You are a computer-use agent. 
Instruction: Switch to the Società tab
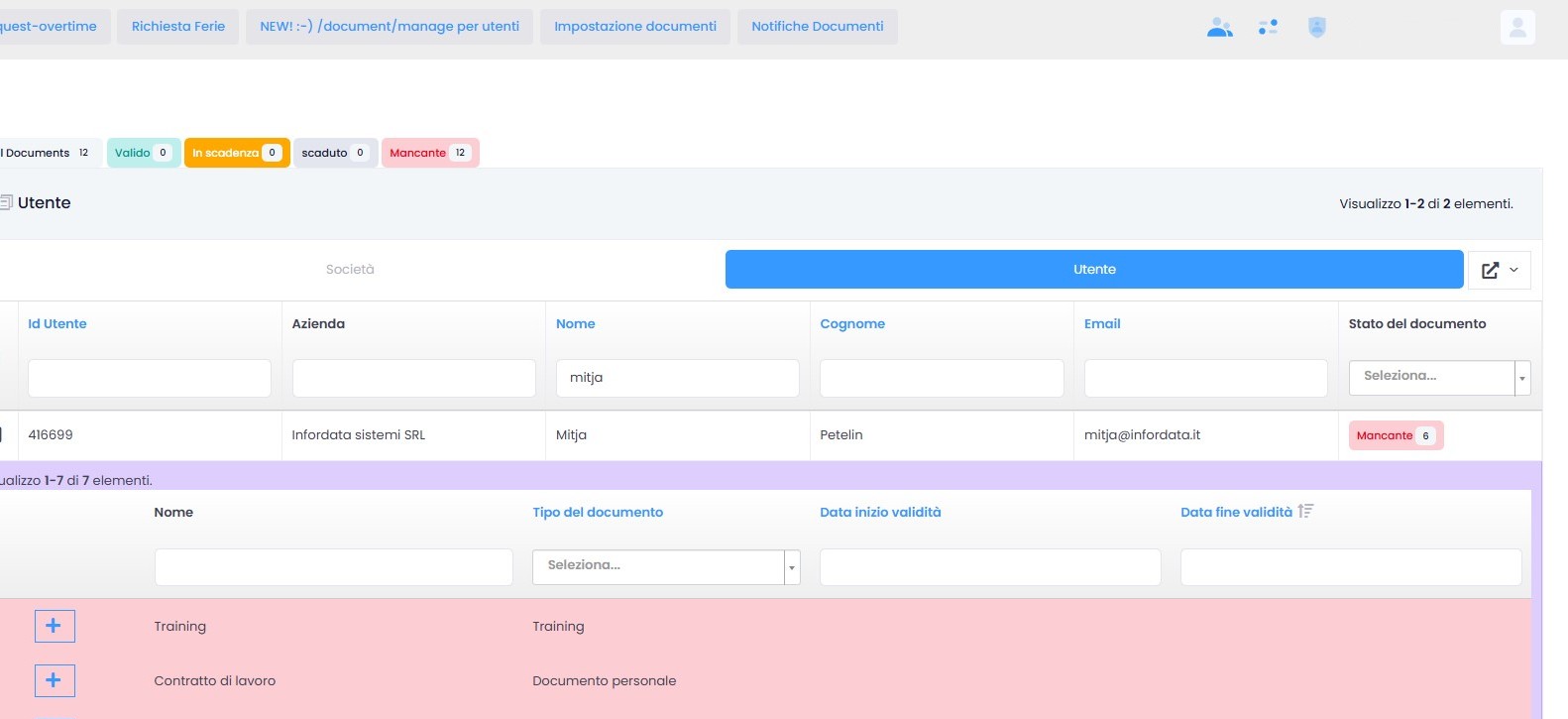click(x=350, y=270)
